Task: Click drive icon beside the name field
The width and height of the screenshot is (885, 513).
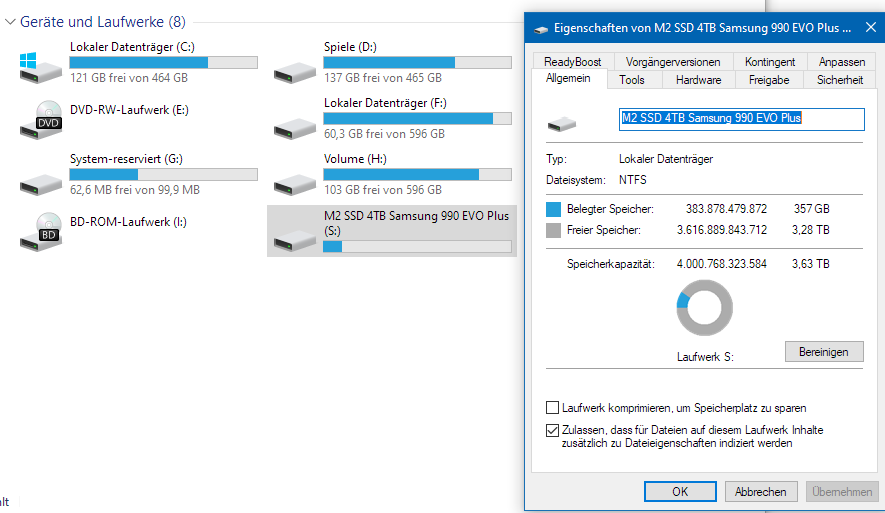Action: tap(562, 124)
